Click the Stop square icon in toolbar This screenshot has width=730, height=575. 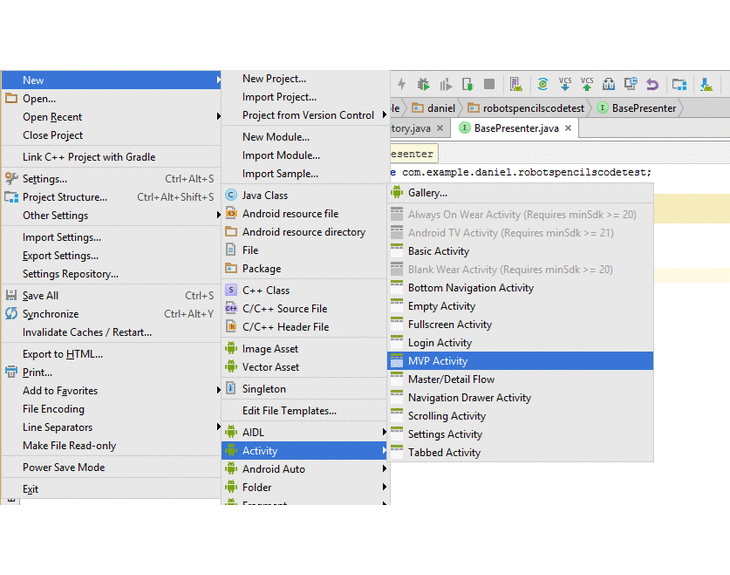489,85
